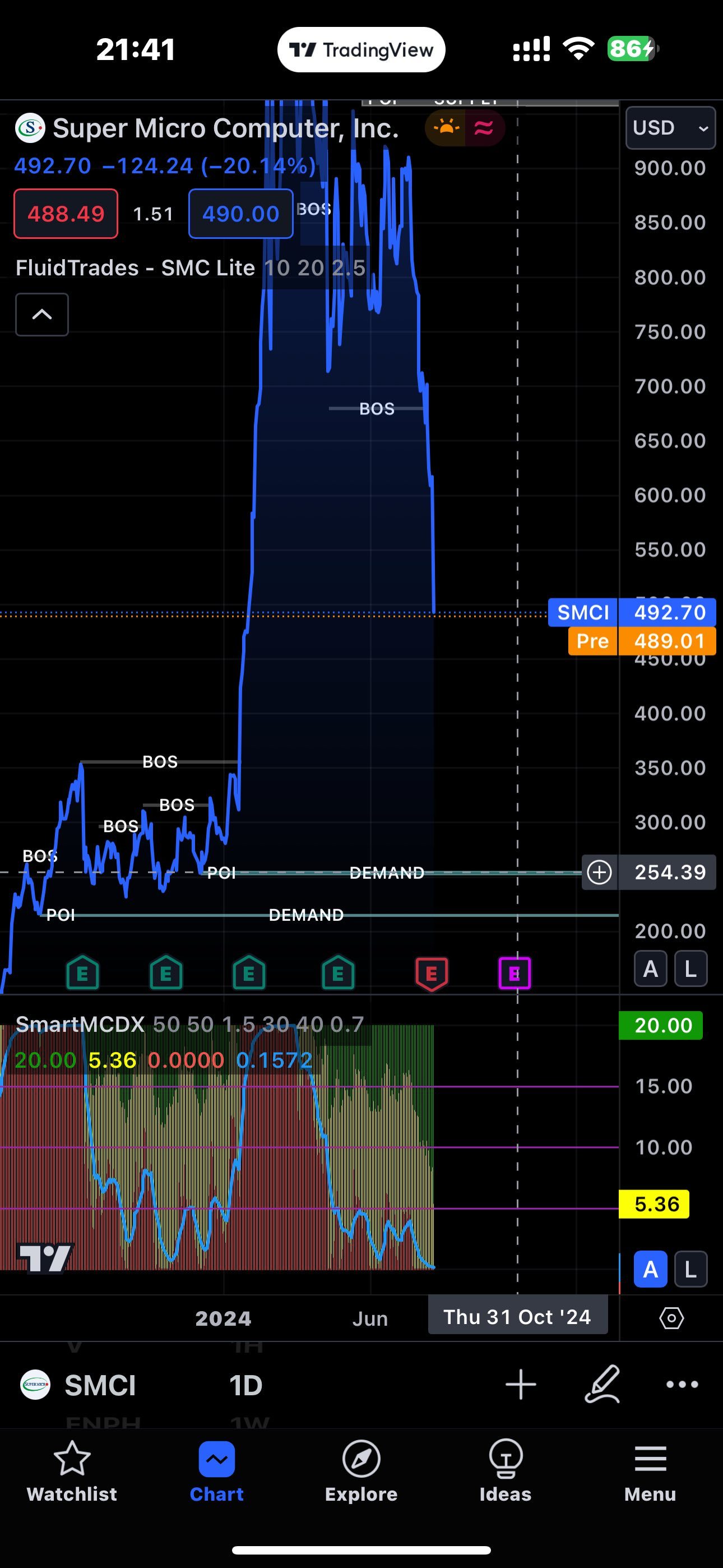Image resolution: width=723 pixels, height=1568 pixels.
Task: Tap the 21:41 clock in status bar
Action: [x=136, y=49]
